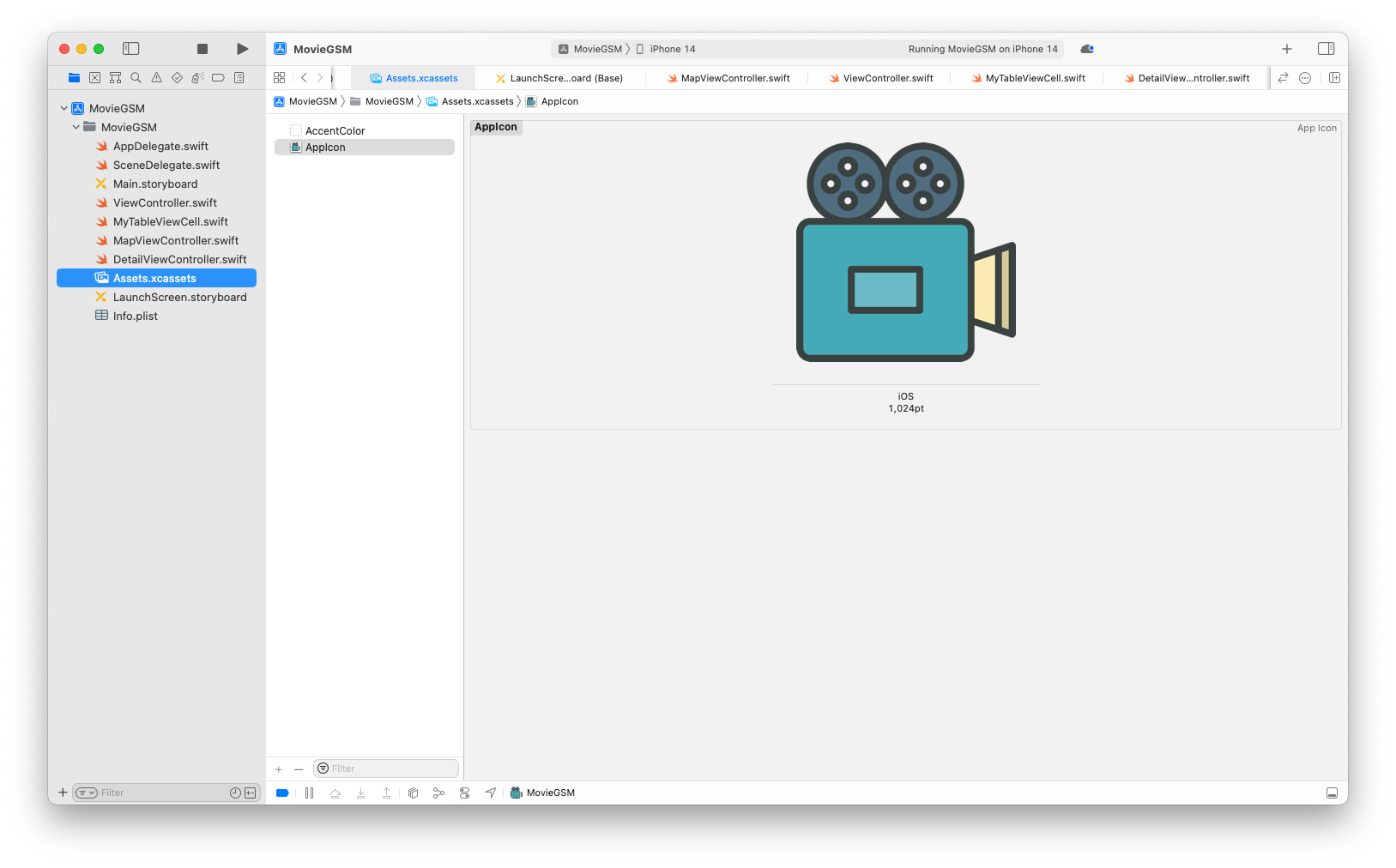Switch to the ViewController.swift tab
Viewport: 1396px width, 868px height.
pos(881,78)
